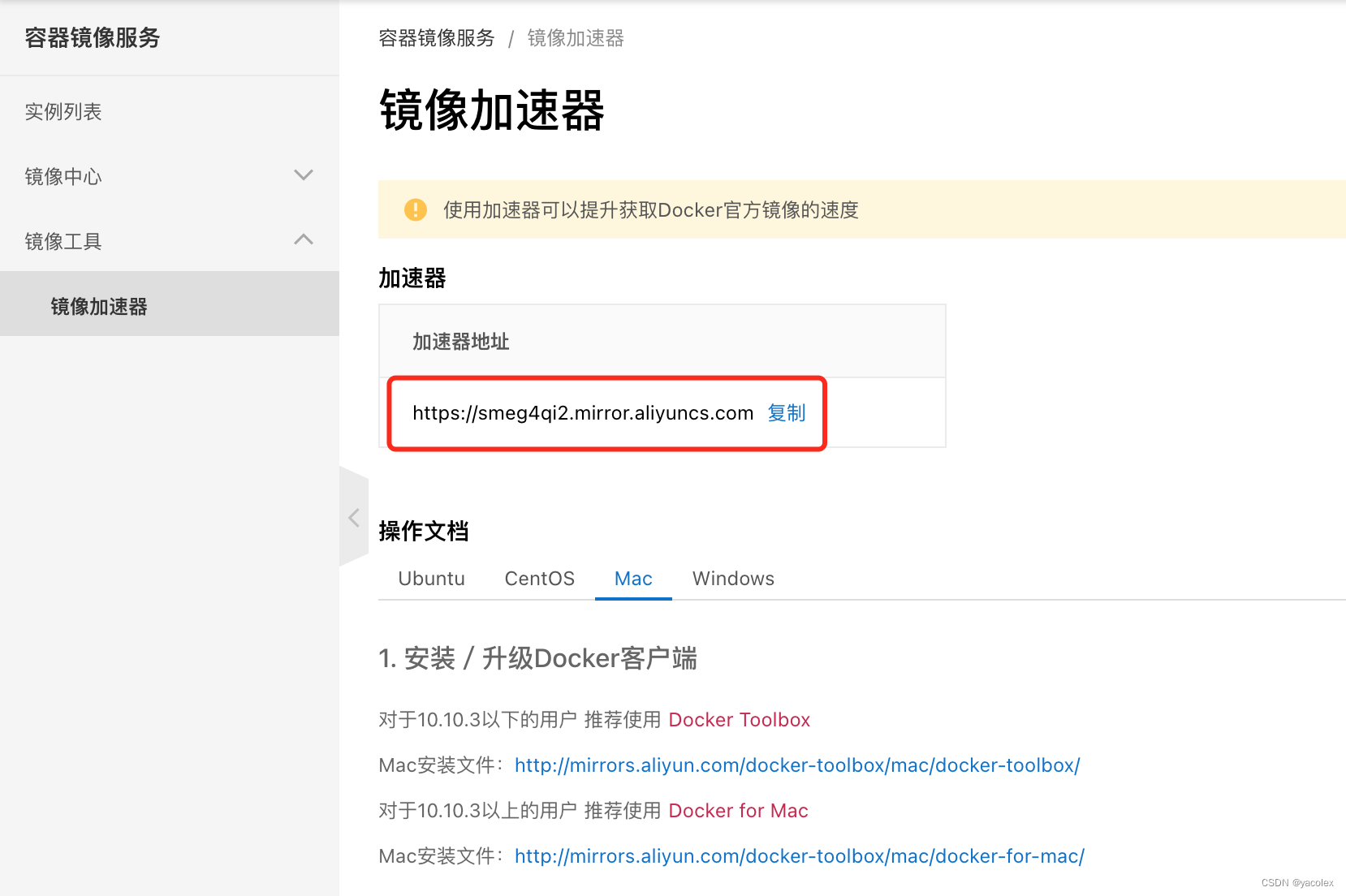
Task: Select the Mac tab
Action: pos(633,579)
